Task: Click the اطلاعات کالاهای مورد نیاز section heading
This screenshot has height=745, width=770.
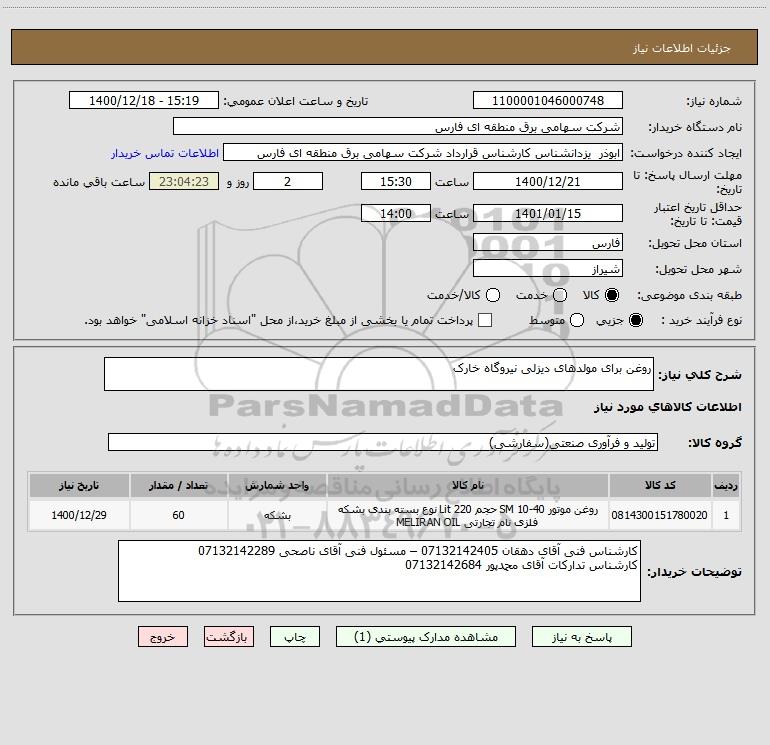Action: (x=667, y=407)
